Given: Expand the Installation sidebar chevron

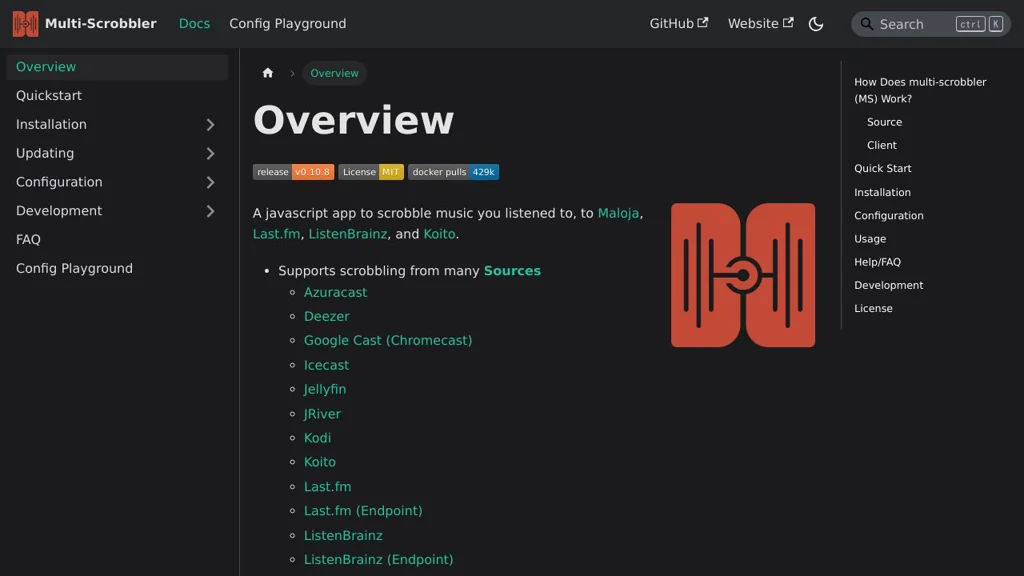Looking at the screenshot, I should click(x=210, y=125).
